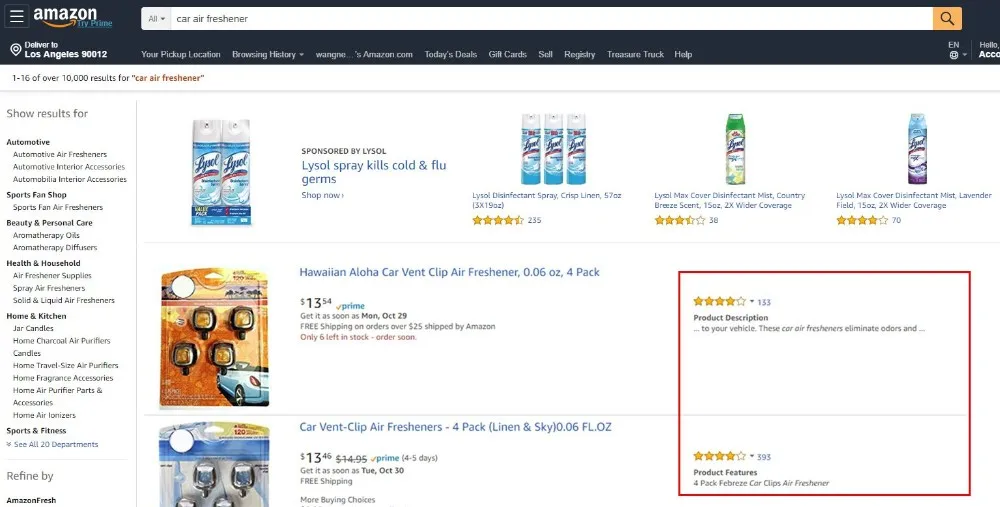Open the hamburger navigation menu
1000x507 pixels.
point(17,17)
